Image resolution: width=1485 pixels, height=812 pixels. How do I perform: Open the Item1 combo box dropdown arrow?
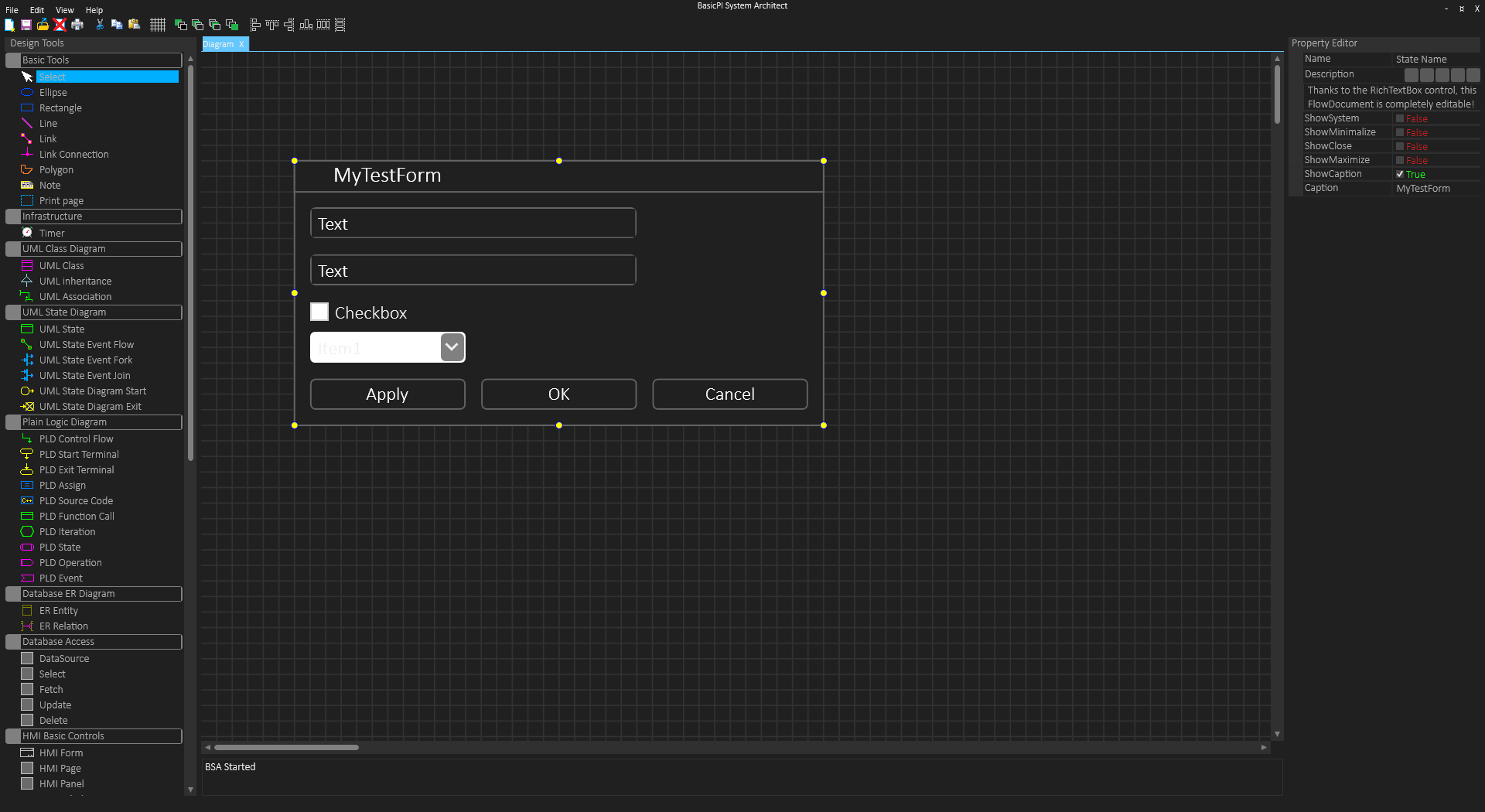point(452,347)
